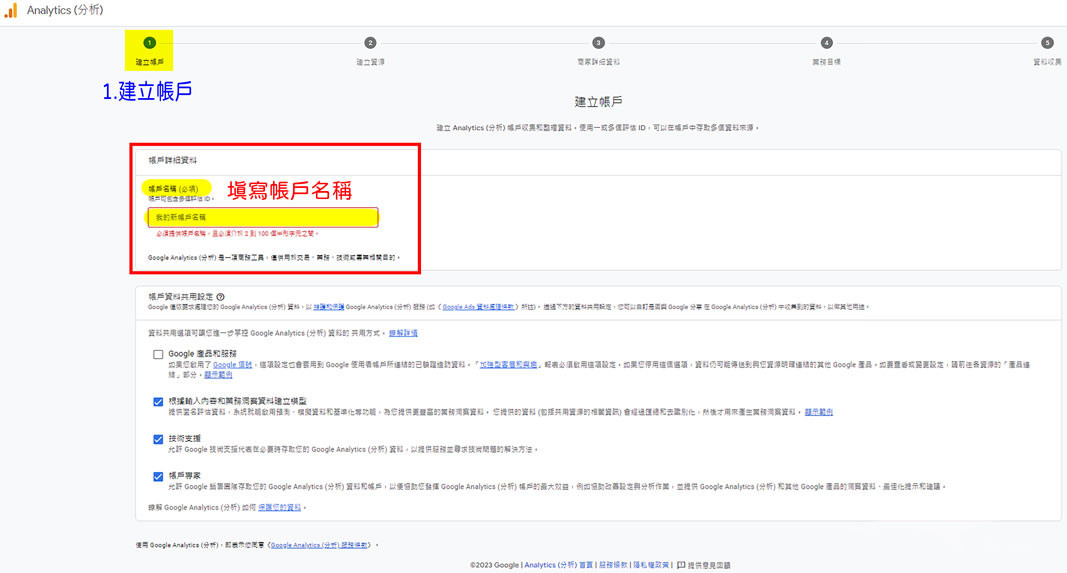Open the Google Ads 資料處理條款 link
The width and height of the screenshot is (1067, 573).
[x=478, y=308]
